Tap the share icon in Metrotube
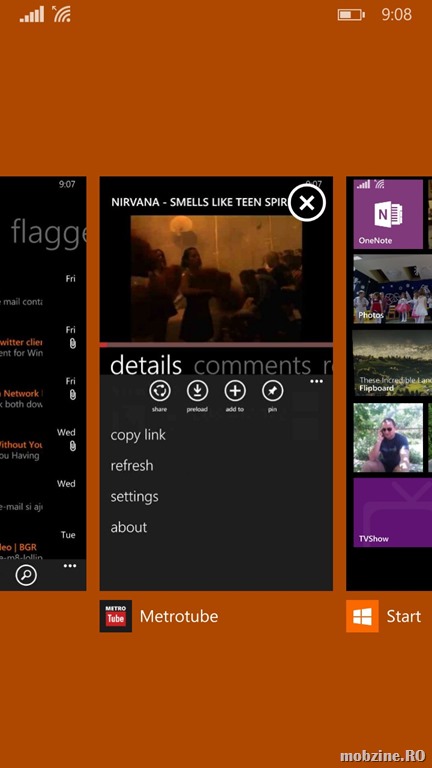Image resolution: width=432 pixels, height=768 pixels. (160, 391)
